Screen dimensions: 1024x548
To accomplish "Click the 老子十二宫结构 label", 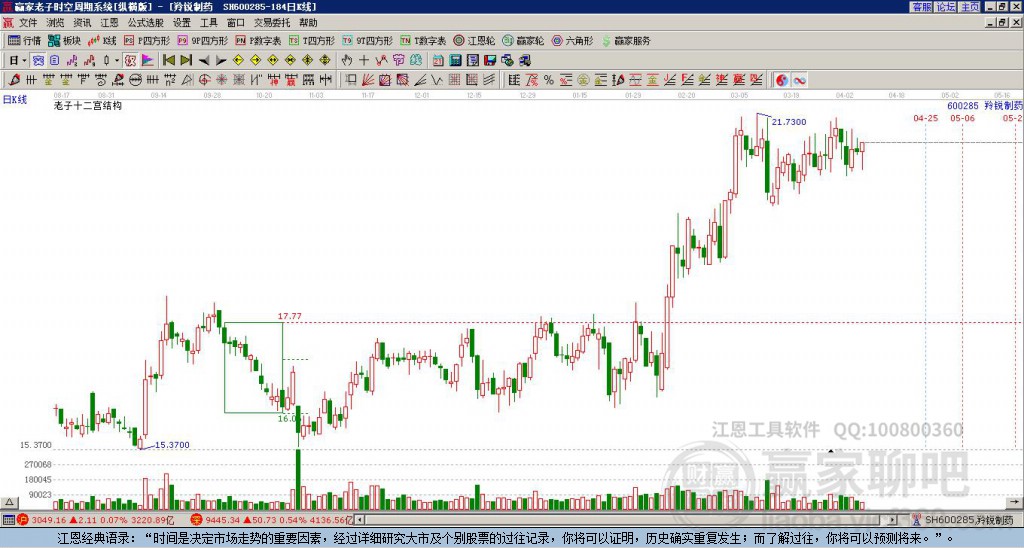I will coord(88,105).
